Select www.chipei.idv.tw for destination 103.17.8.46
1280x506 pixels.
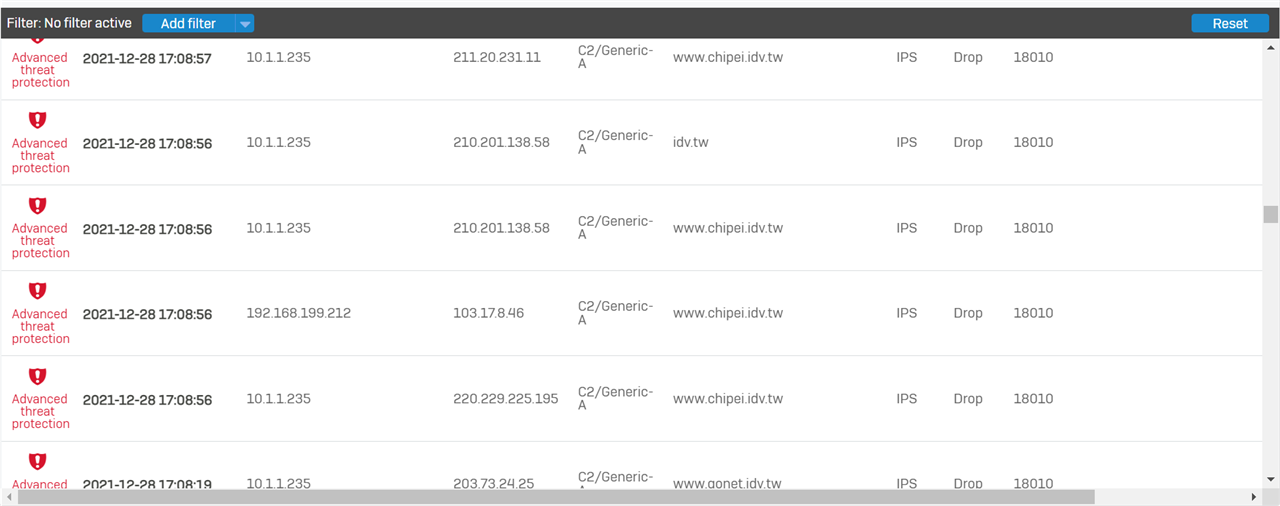[728, 313]
